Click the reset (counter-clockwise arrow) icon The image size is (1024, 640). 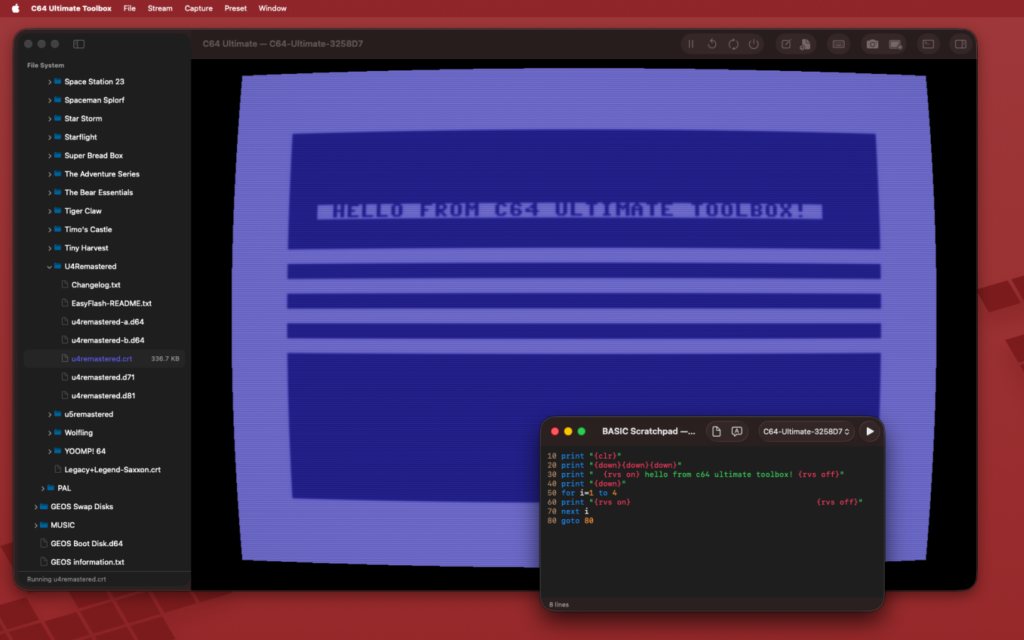click(x=712, y=44)
